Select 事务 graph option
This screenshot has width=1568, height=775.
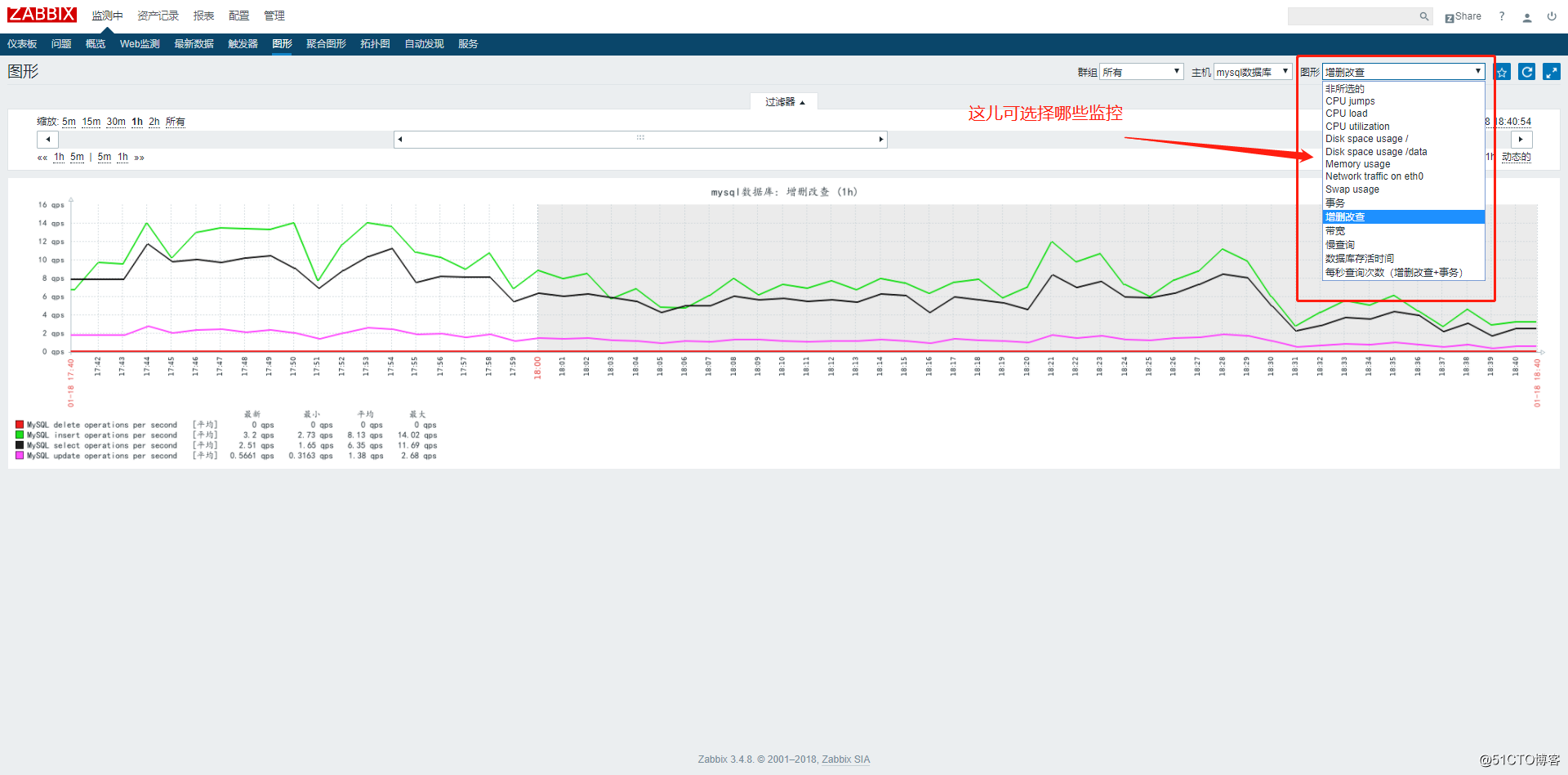pyautogui.click(x=1403, y=203)
